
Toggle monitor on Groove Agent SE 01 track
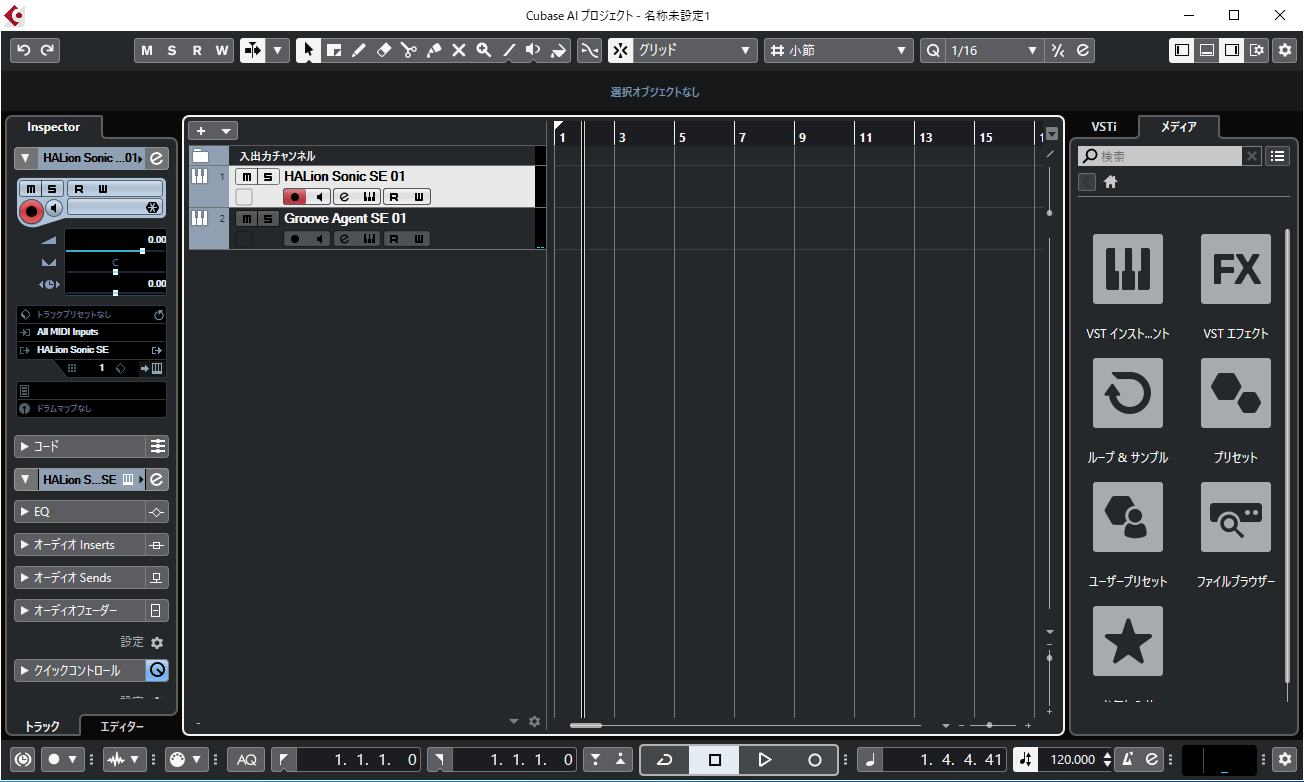[319, 239]
